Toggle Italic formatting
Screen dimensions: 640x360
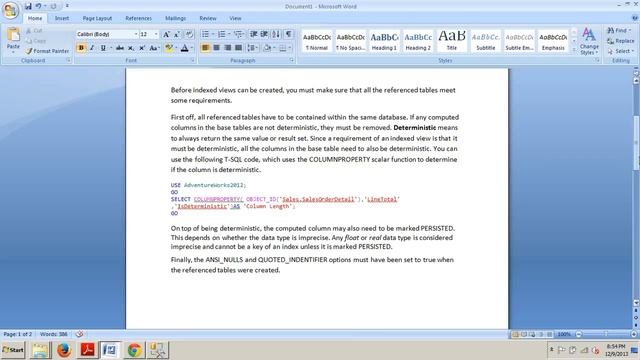[x=92, y=48]
